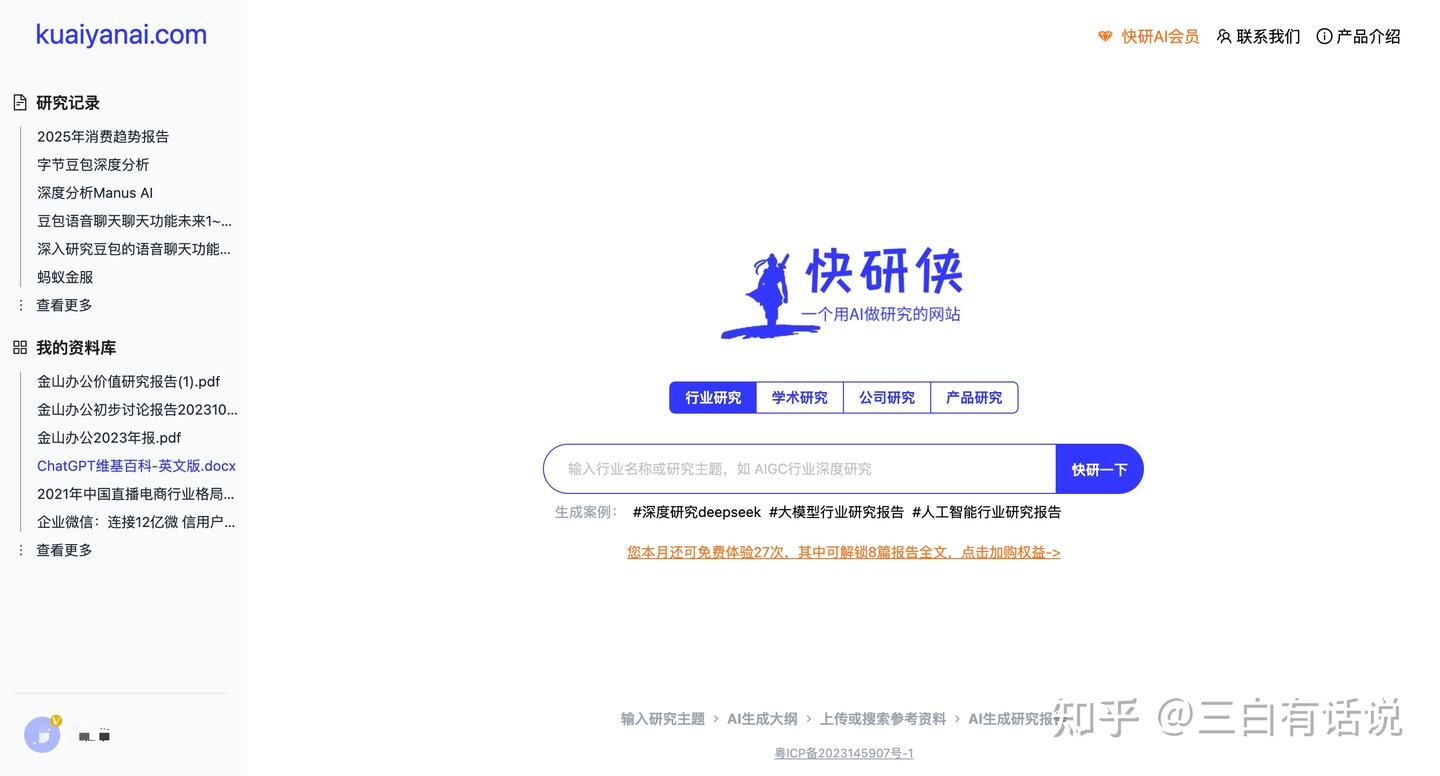
Task: Choose example #大模型行业研究报告
Action: 836,512
